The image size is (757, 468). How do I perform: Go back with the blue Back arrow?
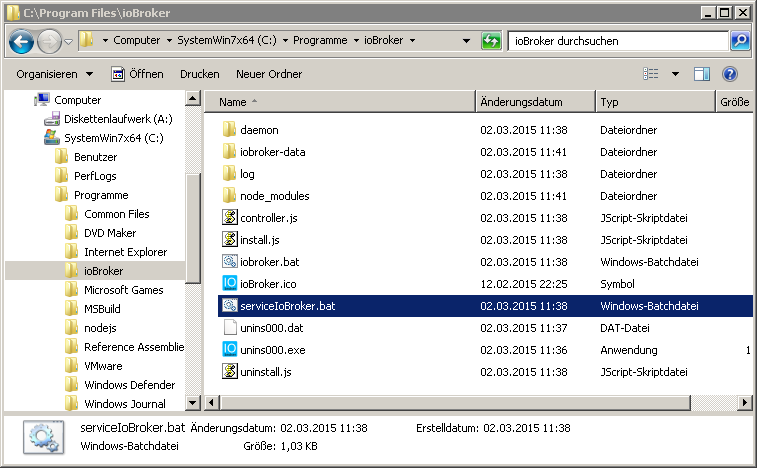click(x=21, y=42)
